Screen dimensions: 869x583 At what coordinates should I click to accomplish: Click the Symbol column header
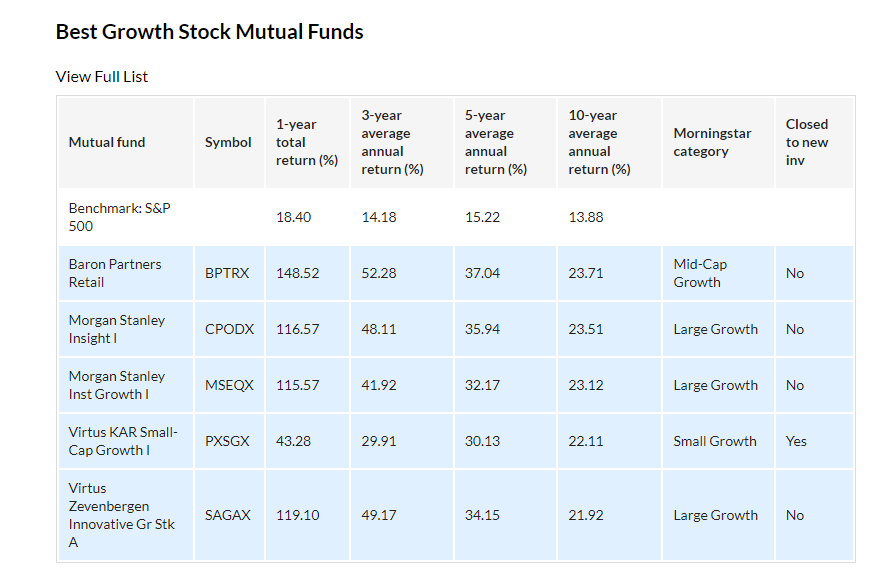[x=228, y=142]
